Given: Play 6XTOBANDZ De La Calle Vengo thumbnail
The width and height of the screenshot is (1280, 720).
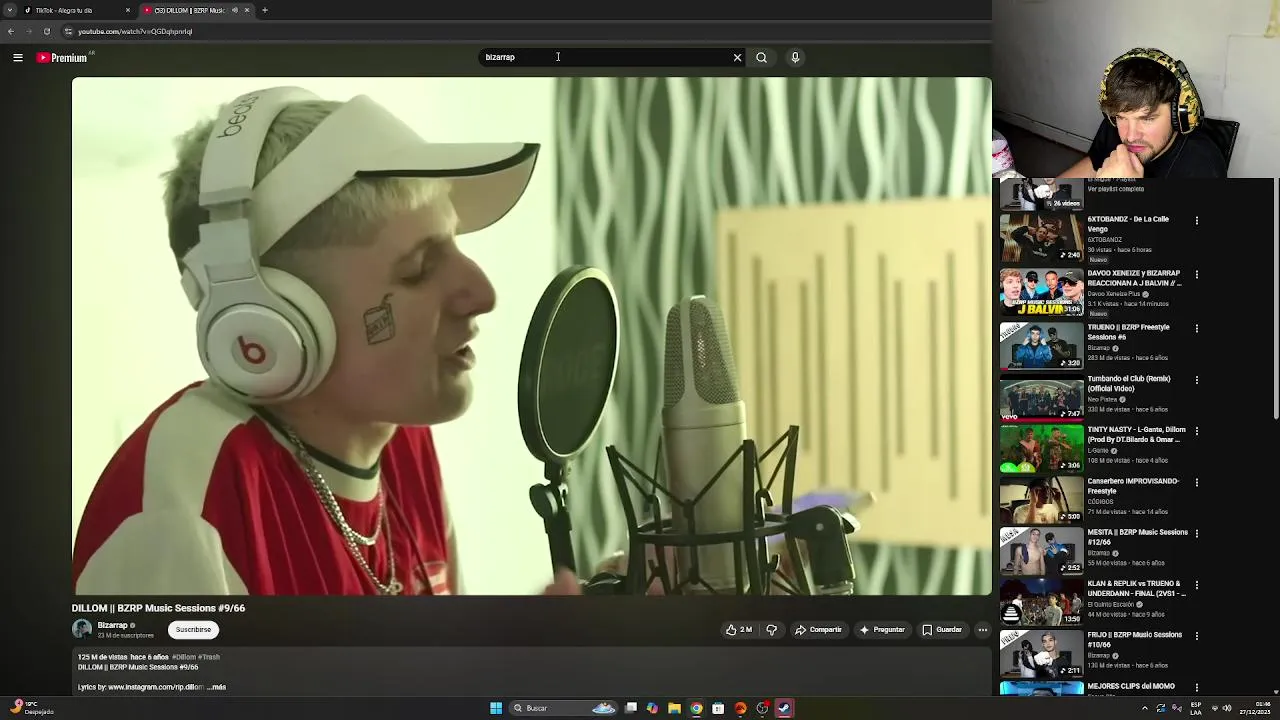Looking at the screenshot, I should (x=1041, y=238).
